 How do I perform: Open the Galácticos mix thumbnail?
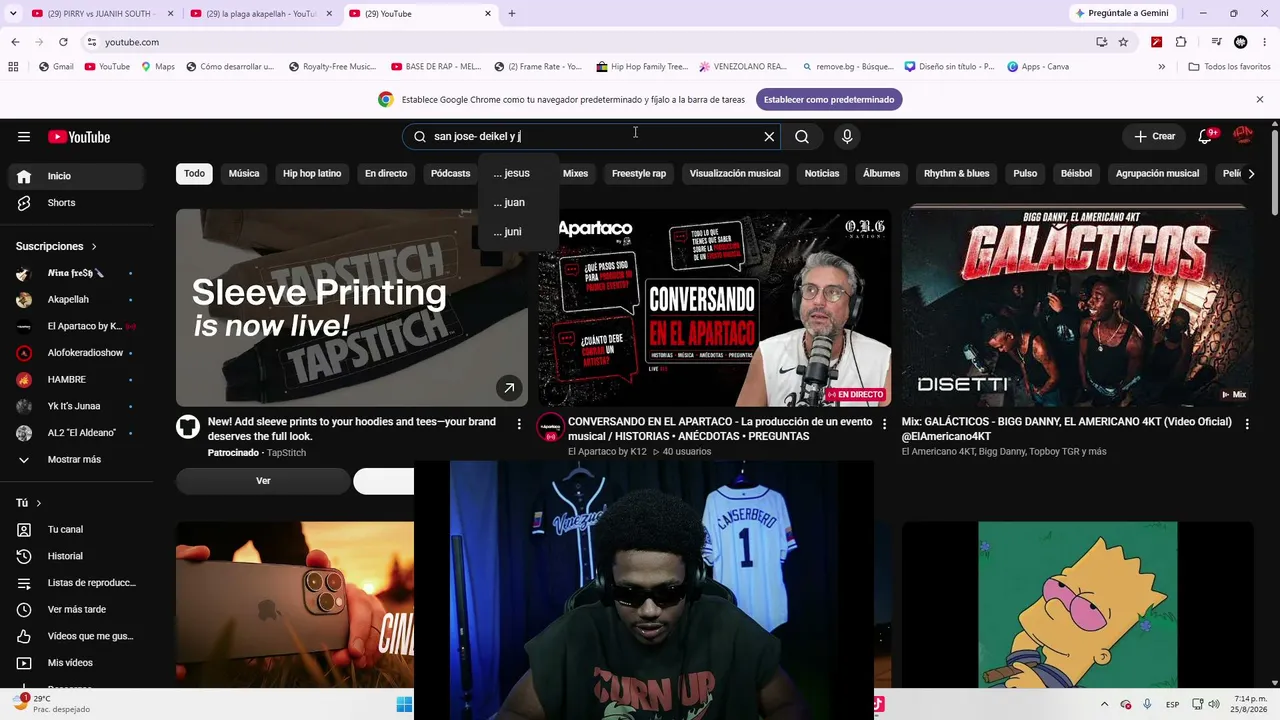click(x=1077, y=307)
